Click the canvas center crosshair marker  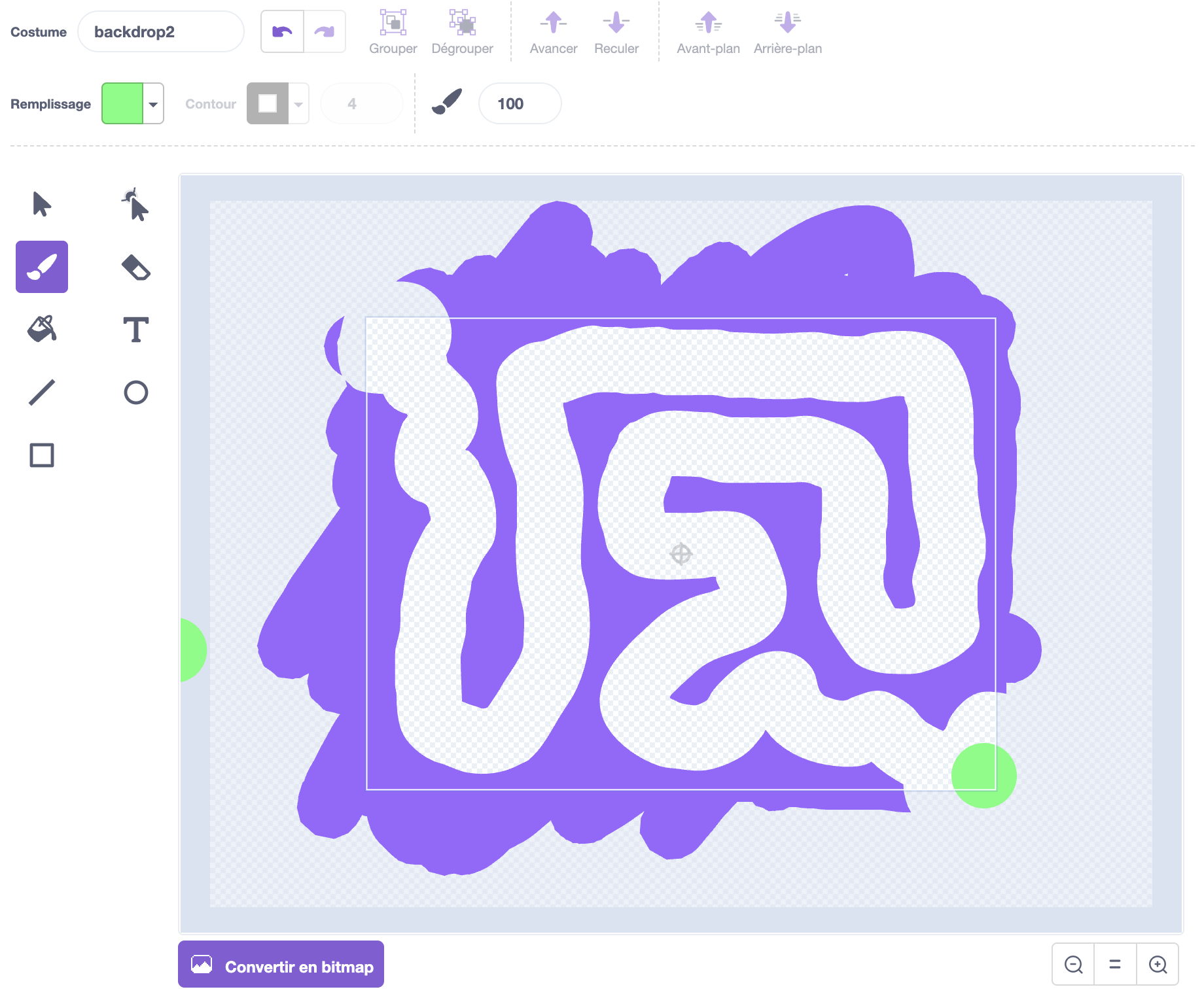(681, 554)
